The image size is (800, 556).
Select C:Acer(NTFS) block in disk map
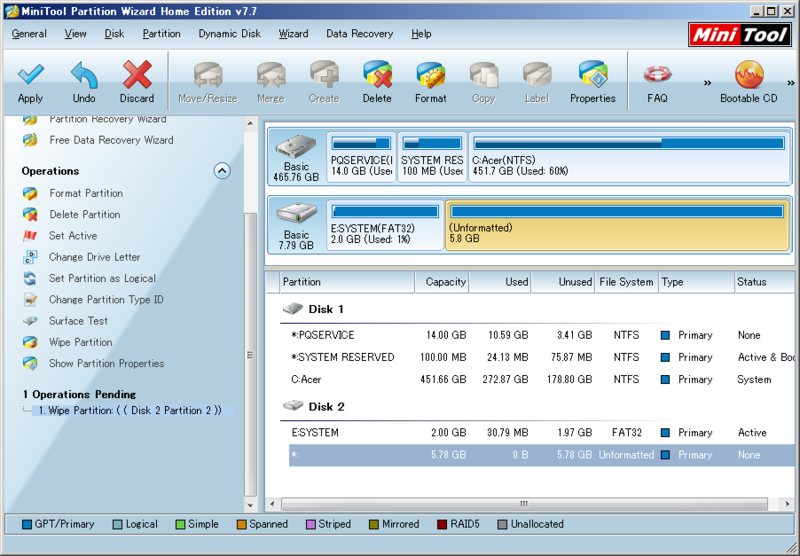(x=629, y=157)
